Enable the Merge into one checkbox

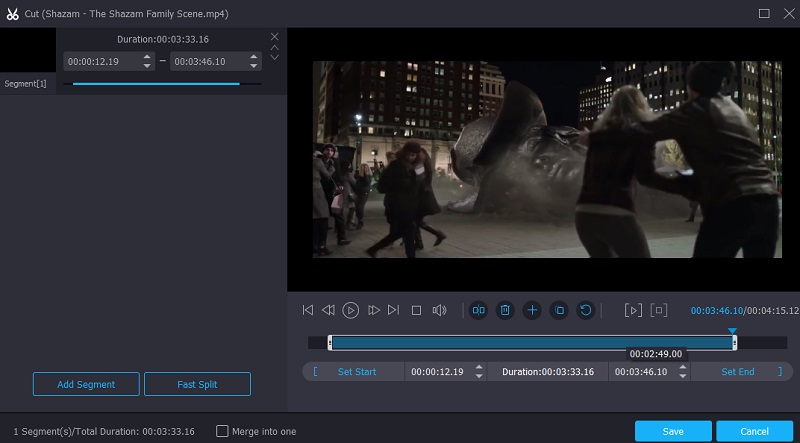pyautogui.click(x=222, y=431)
